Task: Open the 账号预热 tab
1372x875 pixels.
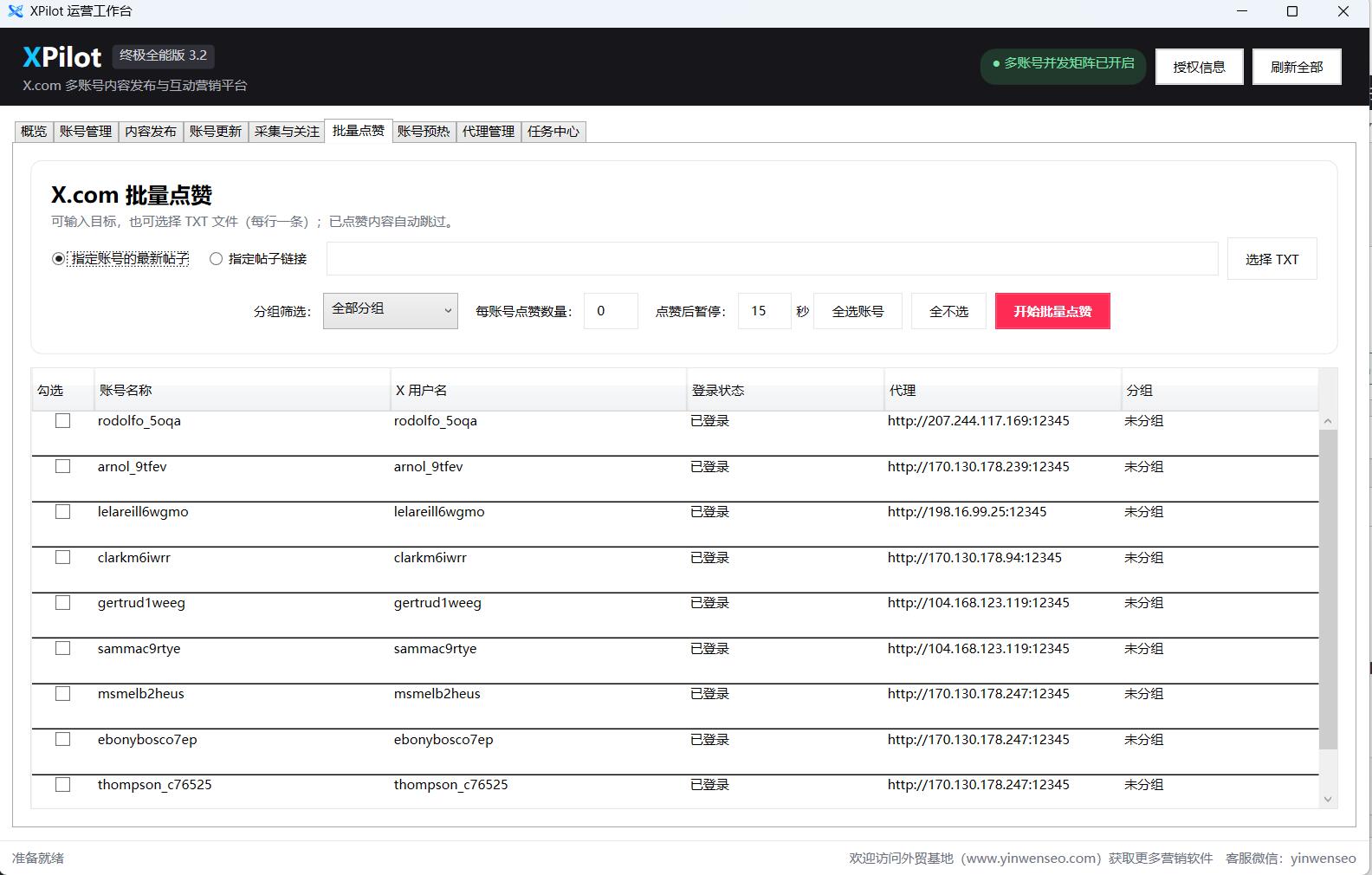Action: click(424, 131)
